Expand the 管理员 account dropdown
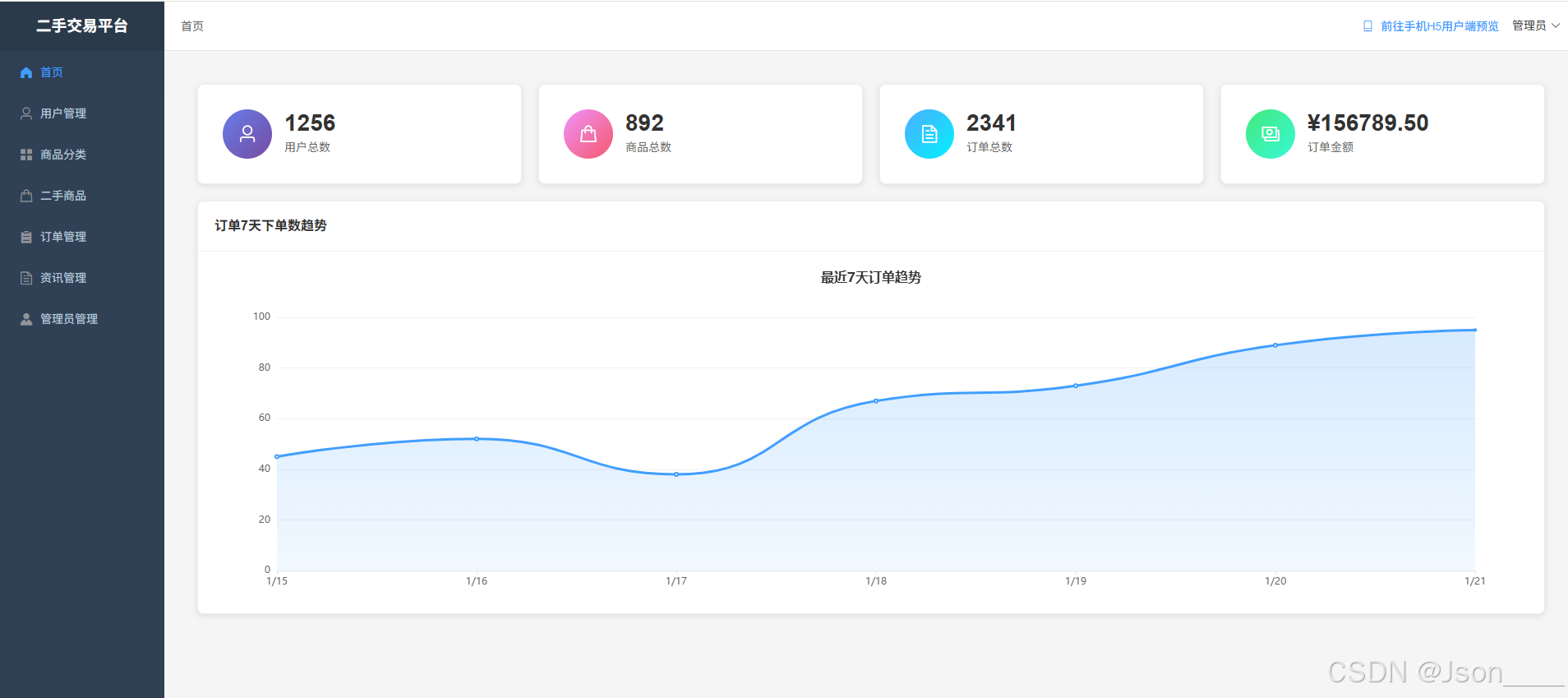 point(1536,26)
